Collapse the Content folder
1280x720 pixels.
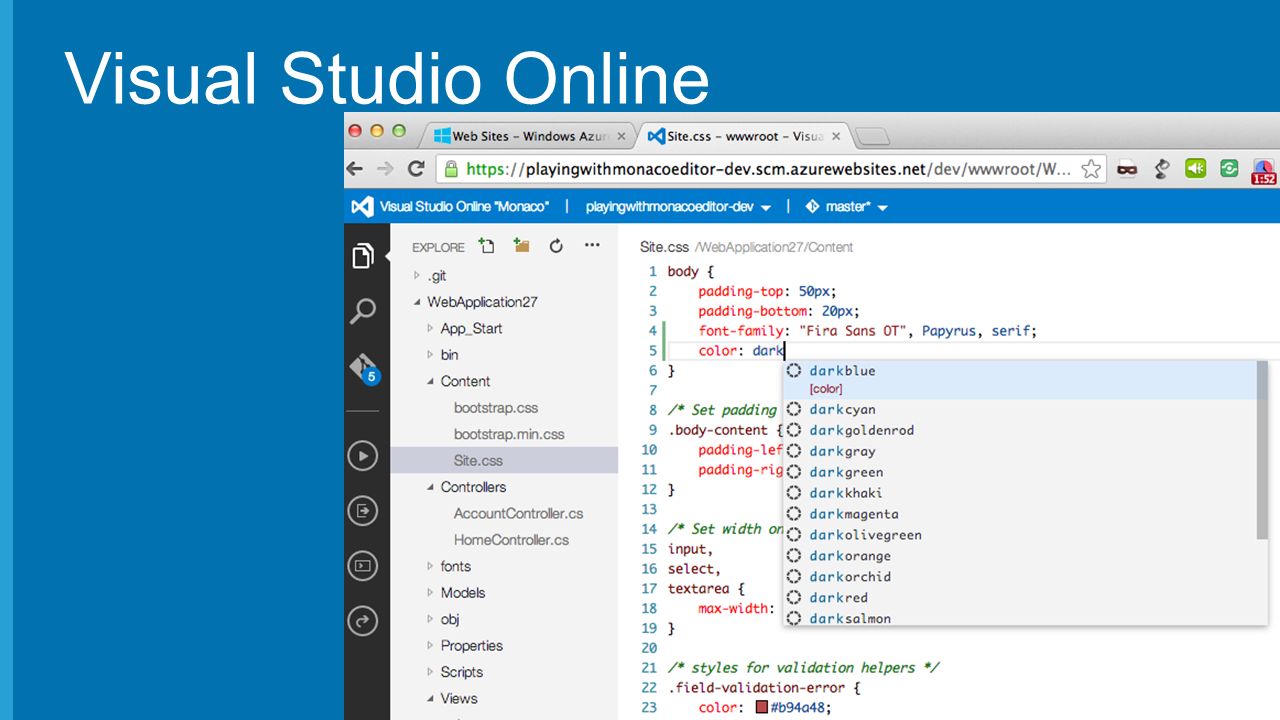point(431,381)
